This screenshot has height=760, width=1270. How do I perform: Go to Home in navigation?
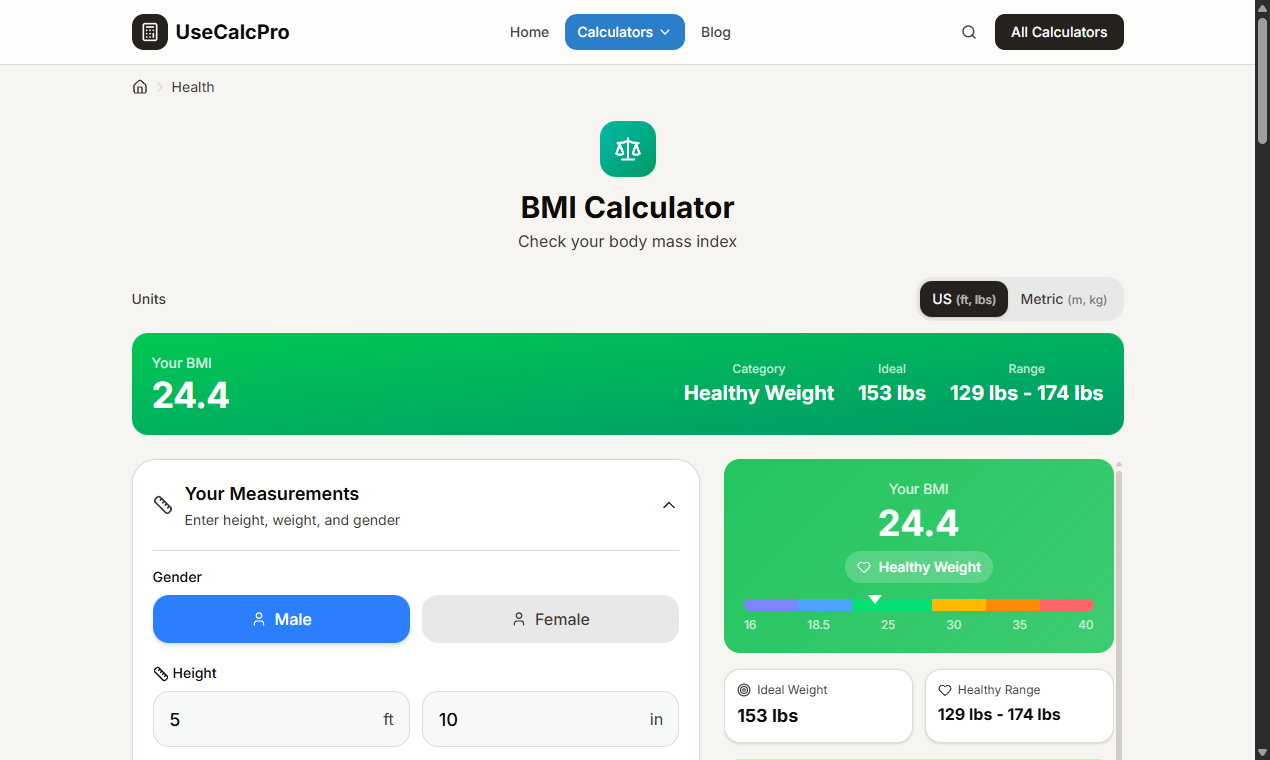529,32
